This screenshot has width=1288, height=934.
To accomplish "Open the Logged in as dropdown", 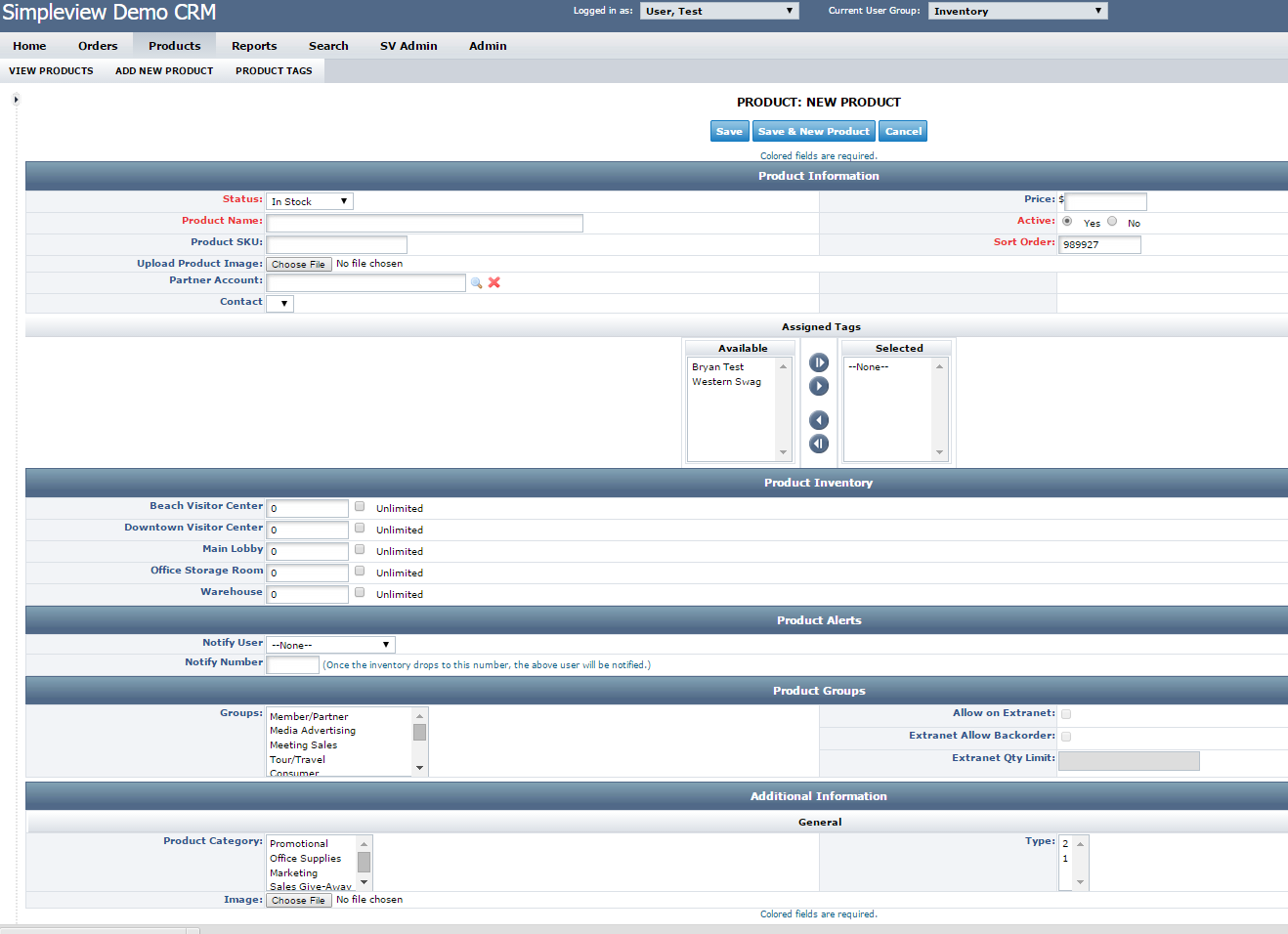I will point(719,11).
